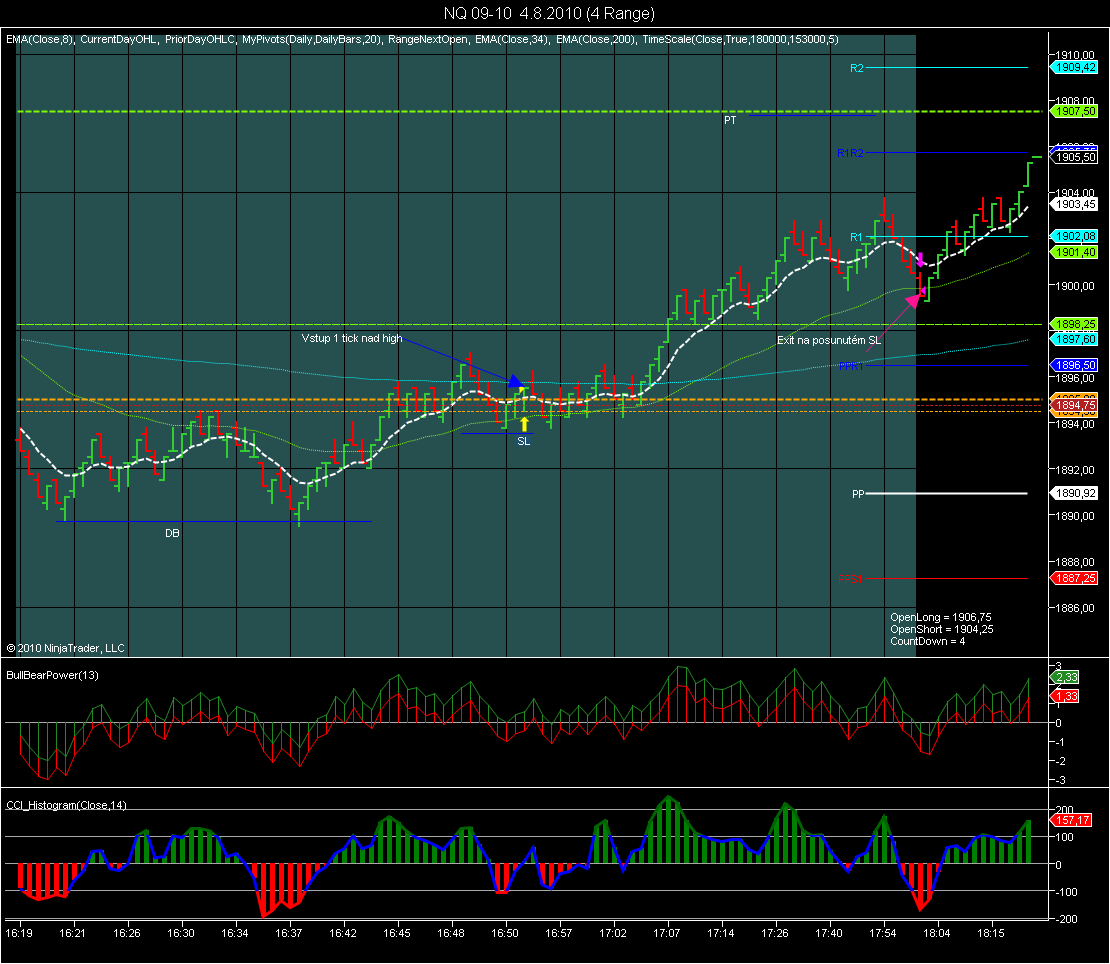Select the DB double bottom label
The height and width of the screenshot is (964, 1110).
point(172,533)
